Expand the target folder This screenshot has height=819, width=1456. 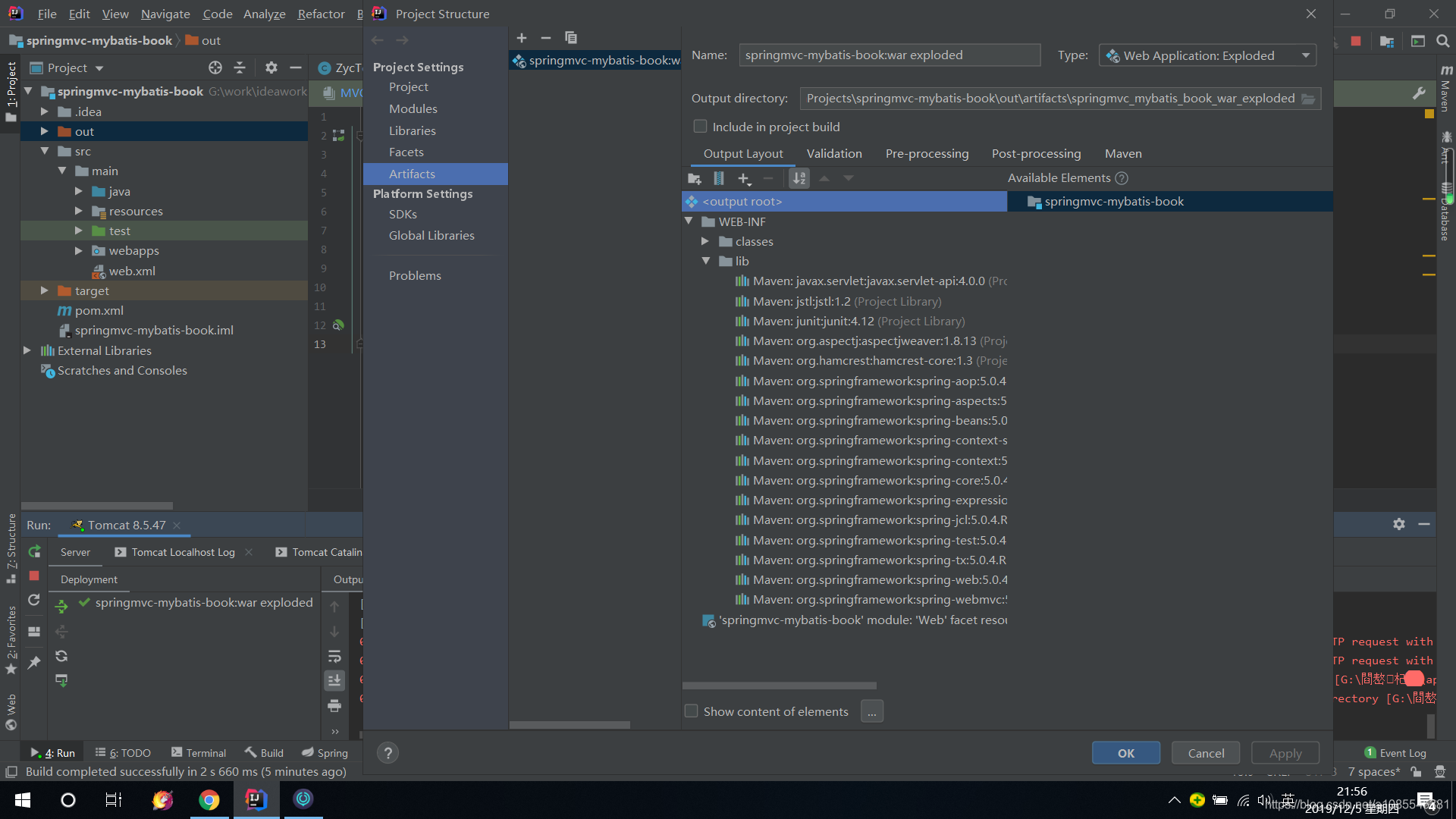coord(45,290)
